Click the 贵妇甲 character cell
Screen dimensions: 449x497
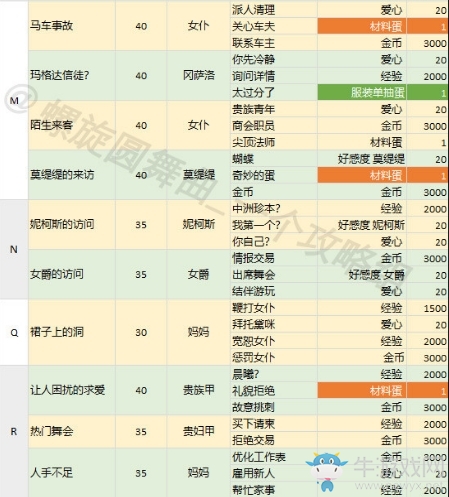pyautogui.click(x=199, y=432)
